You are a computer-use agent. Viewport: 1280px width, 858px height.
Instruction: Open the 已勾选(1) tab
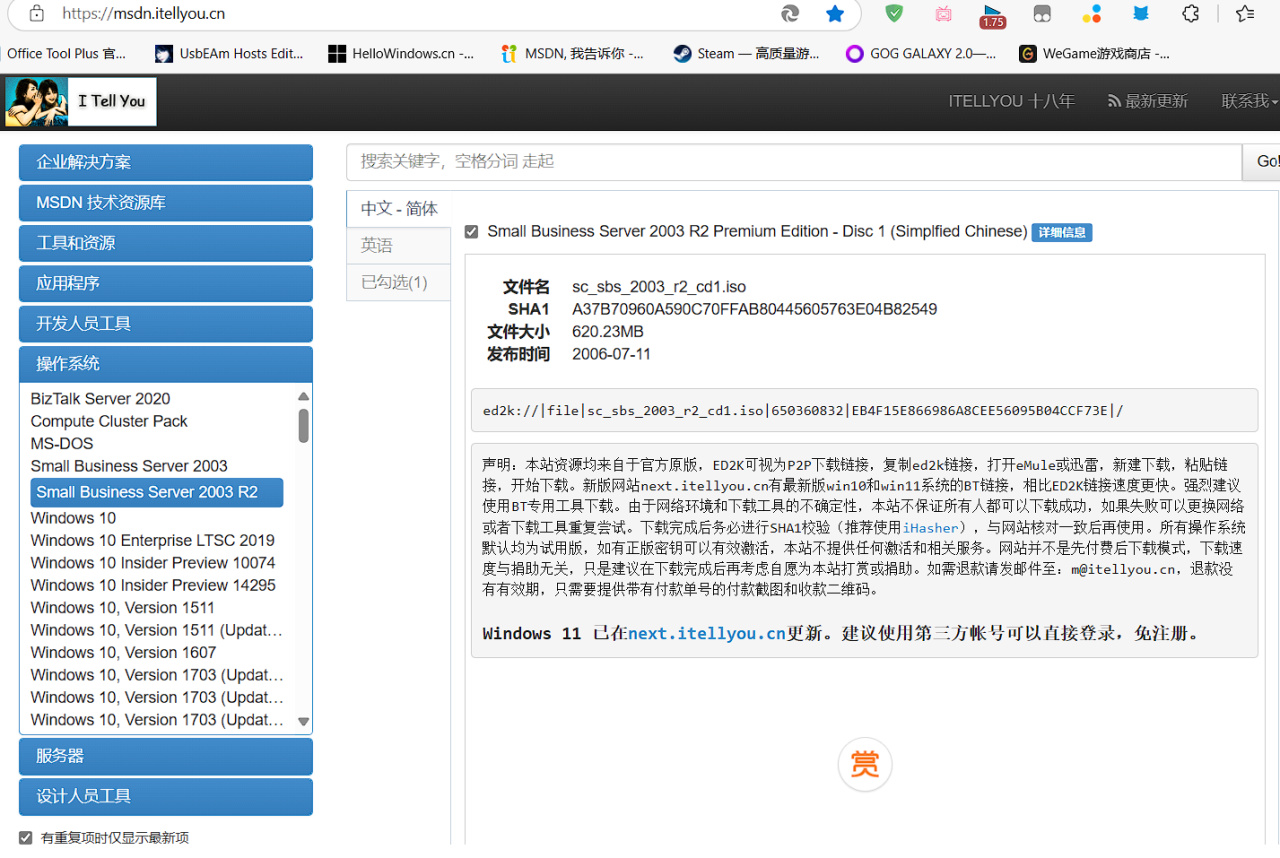[x=399, y=282]
